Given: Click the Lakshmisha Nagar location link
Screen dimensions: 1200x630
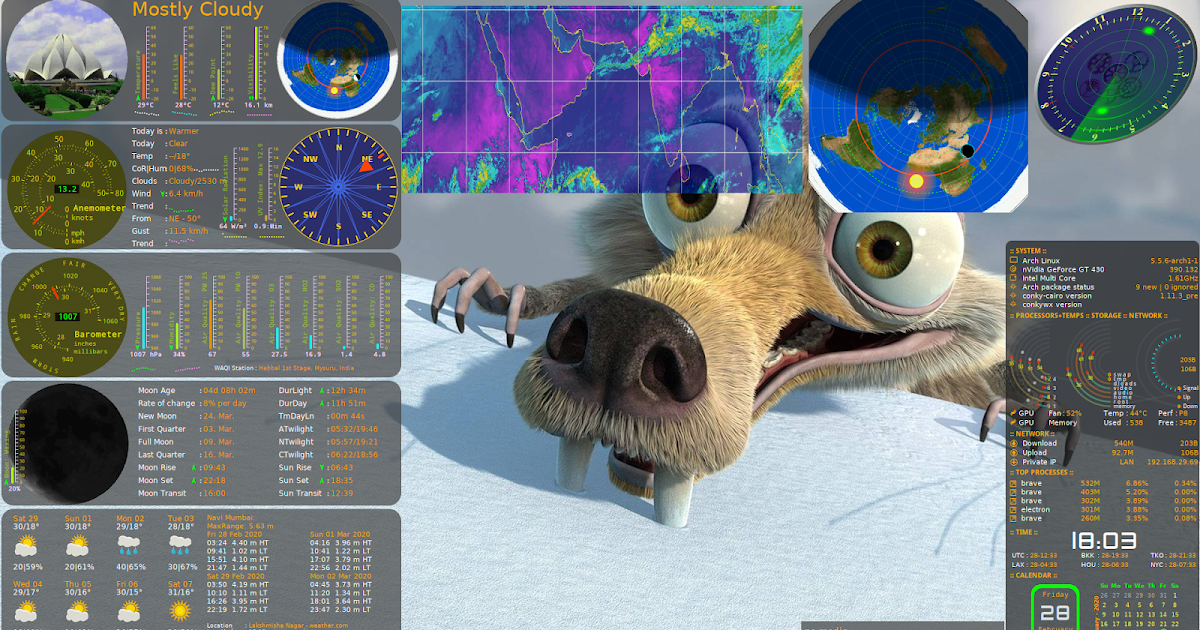Looking at the screenshot, I should tap(298, 625).
